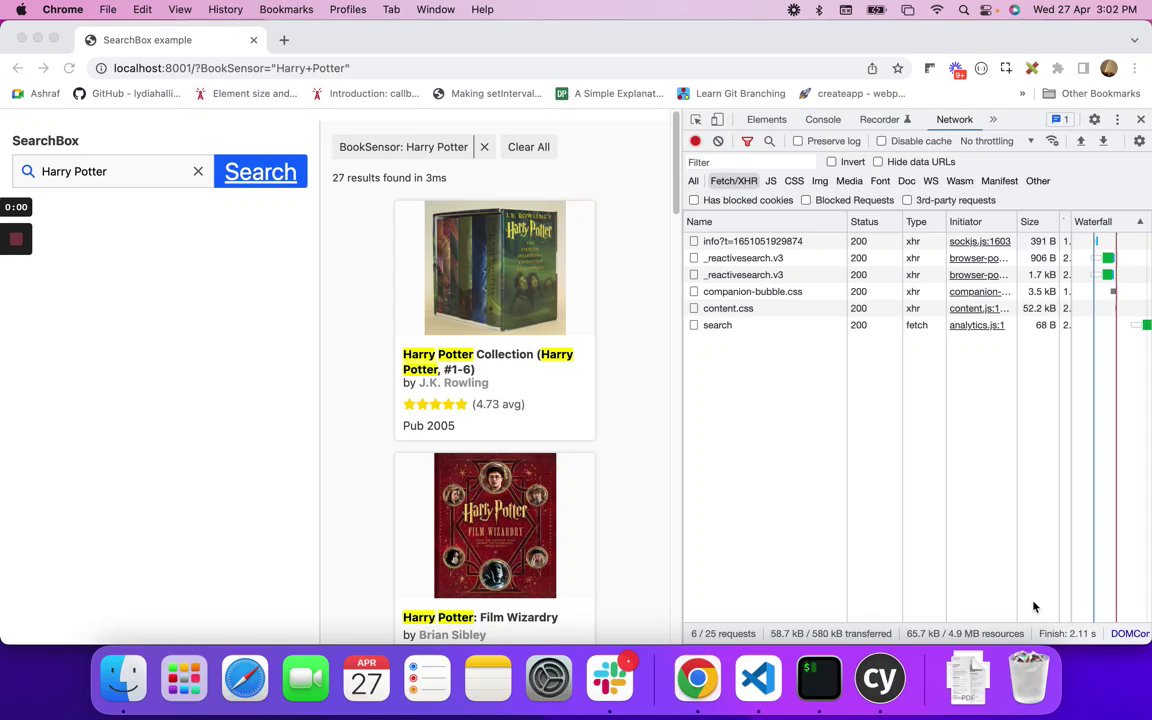Open the analytics.js:1 initiator link
The image size is (1152, 720).
tap(976, 325)
